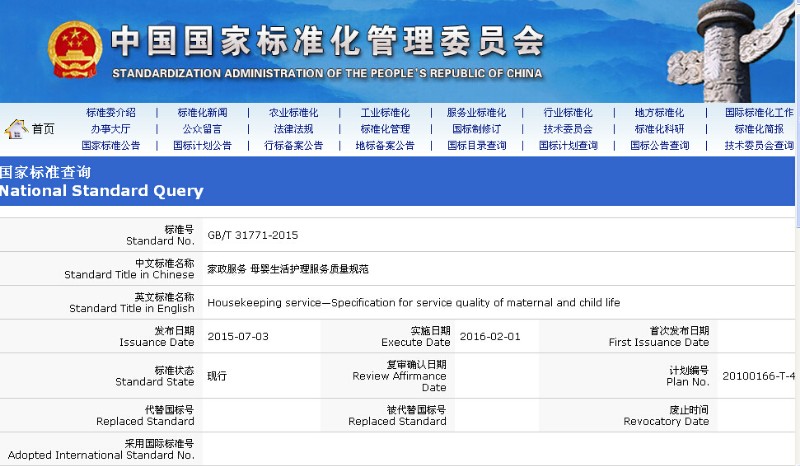800x466 pixels.
Task: Open 国标计划查询 link
Action: point(568,145)
